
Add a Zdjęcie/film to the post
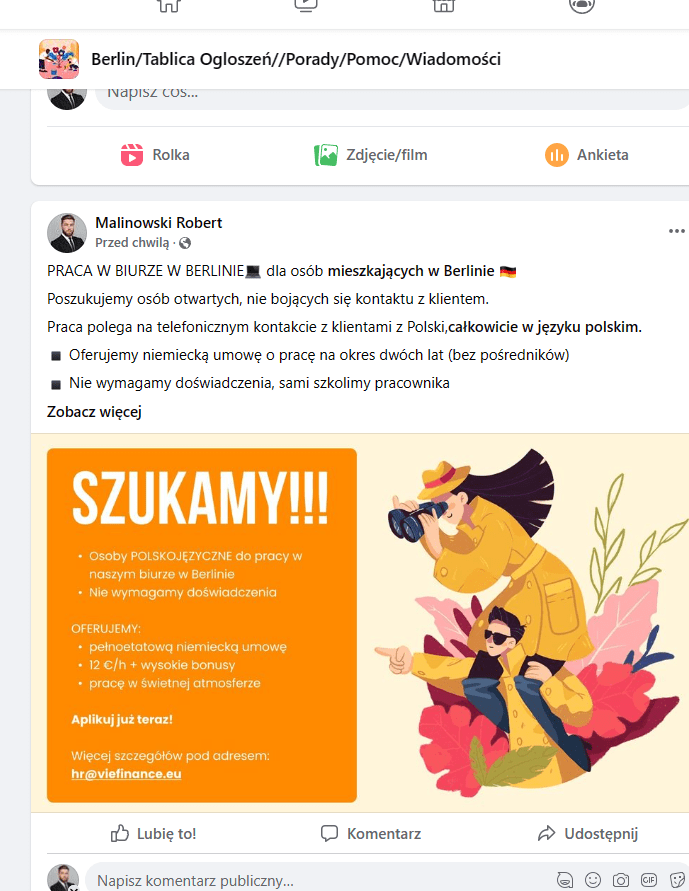[x=370, y=155]
